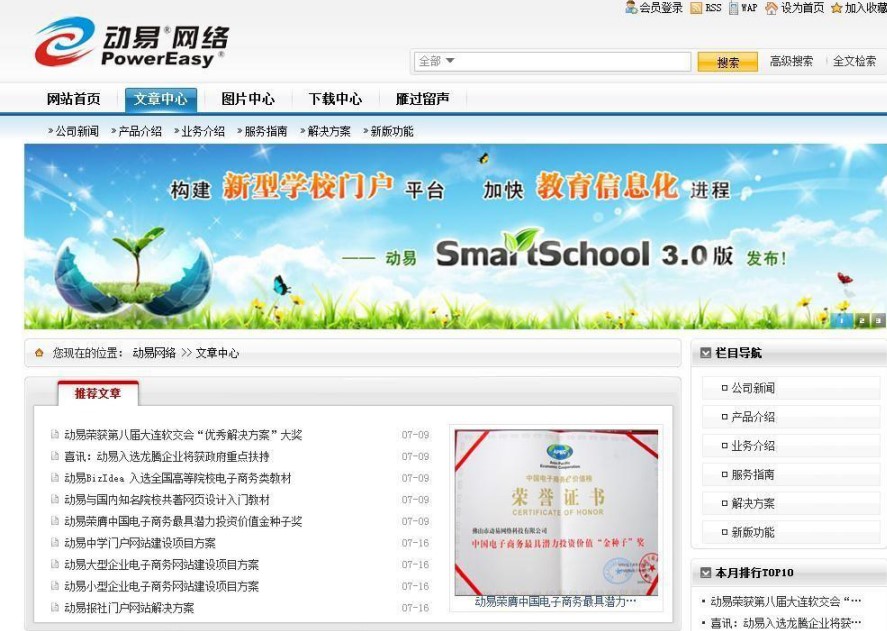Click the RSS feed icon
This screenshot has width=887, height=631.
point(696,8)
